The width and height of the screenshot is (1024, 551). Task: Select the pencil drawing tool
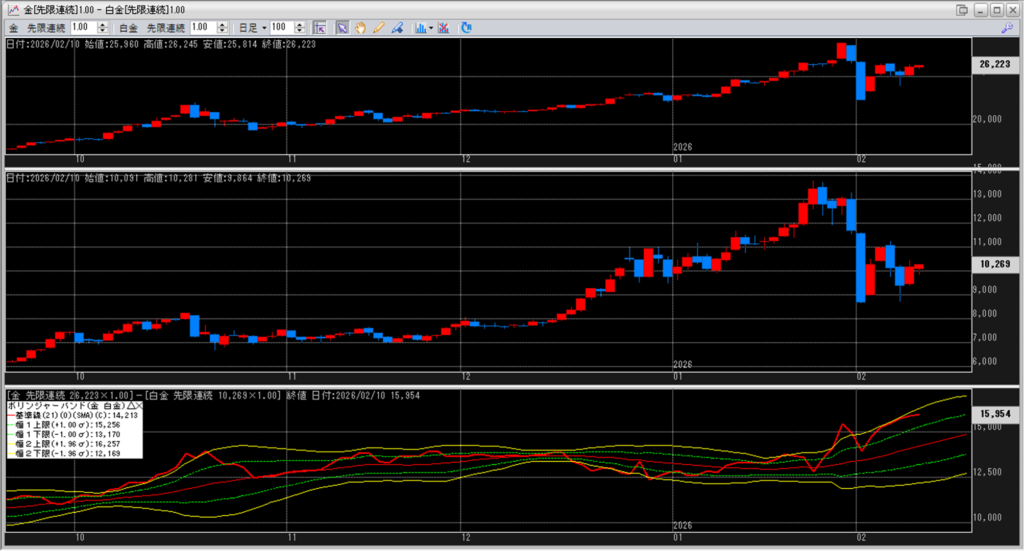[x=378, y=27]
